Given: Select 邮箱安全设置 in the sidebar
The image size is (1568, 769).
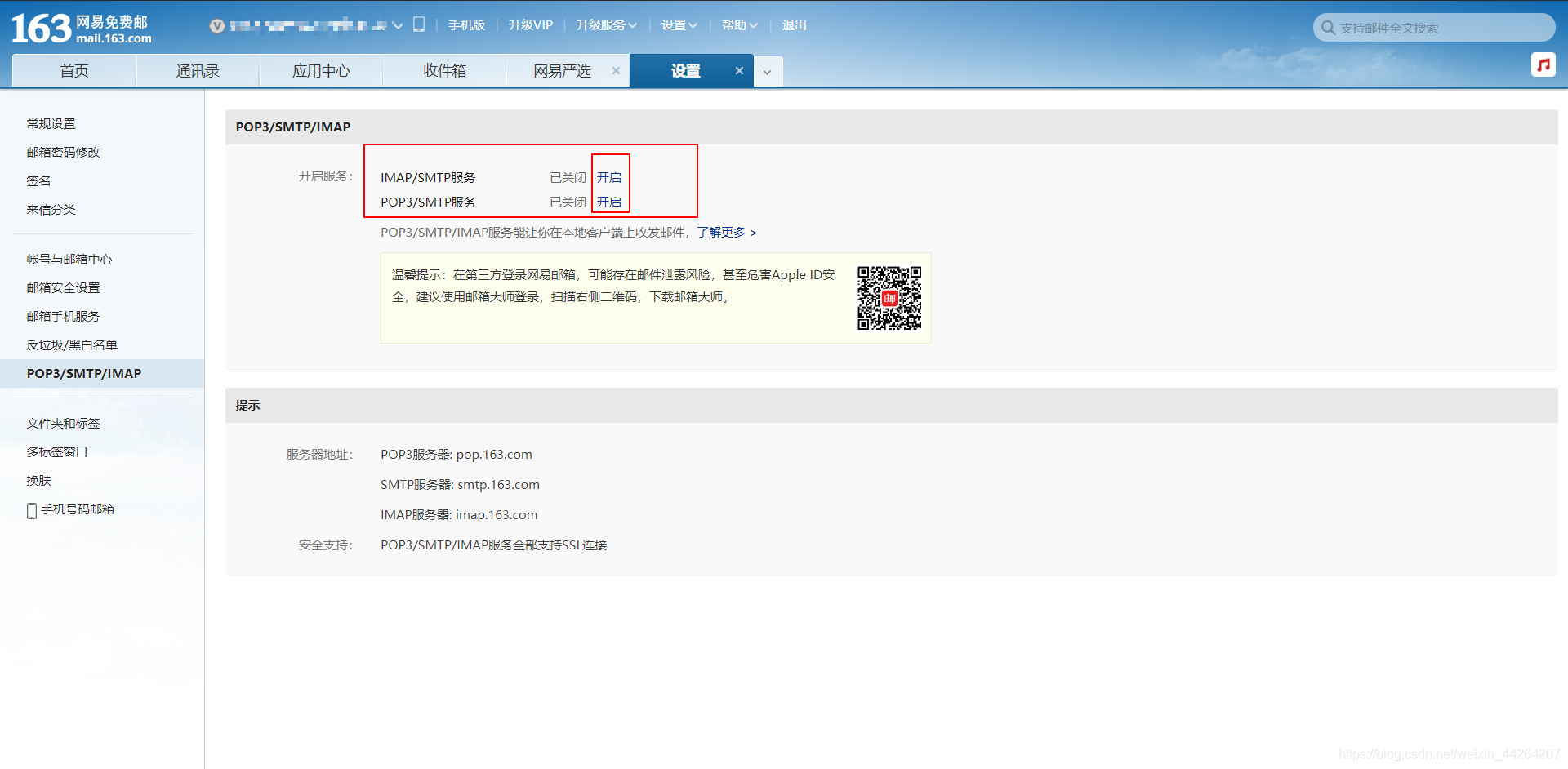Looking at the screenshot, I should point(63,287).
